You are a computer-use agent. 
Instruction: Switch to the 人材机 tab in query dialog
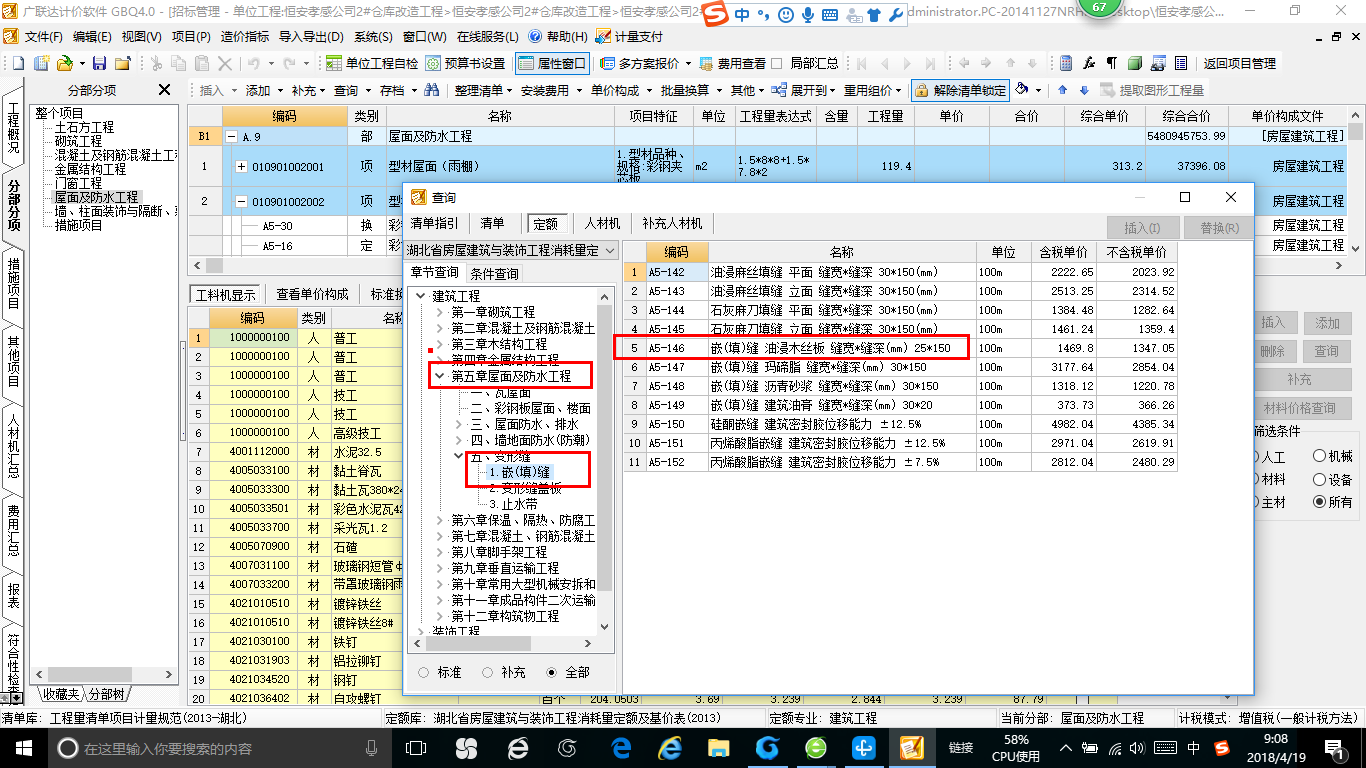point(602,223)
